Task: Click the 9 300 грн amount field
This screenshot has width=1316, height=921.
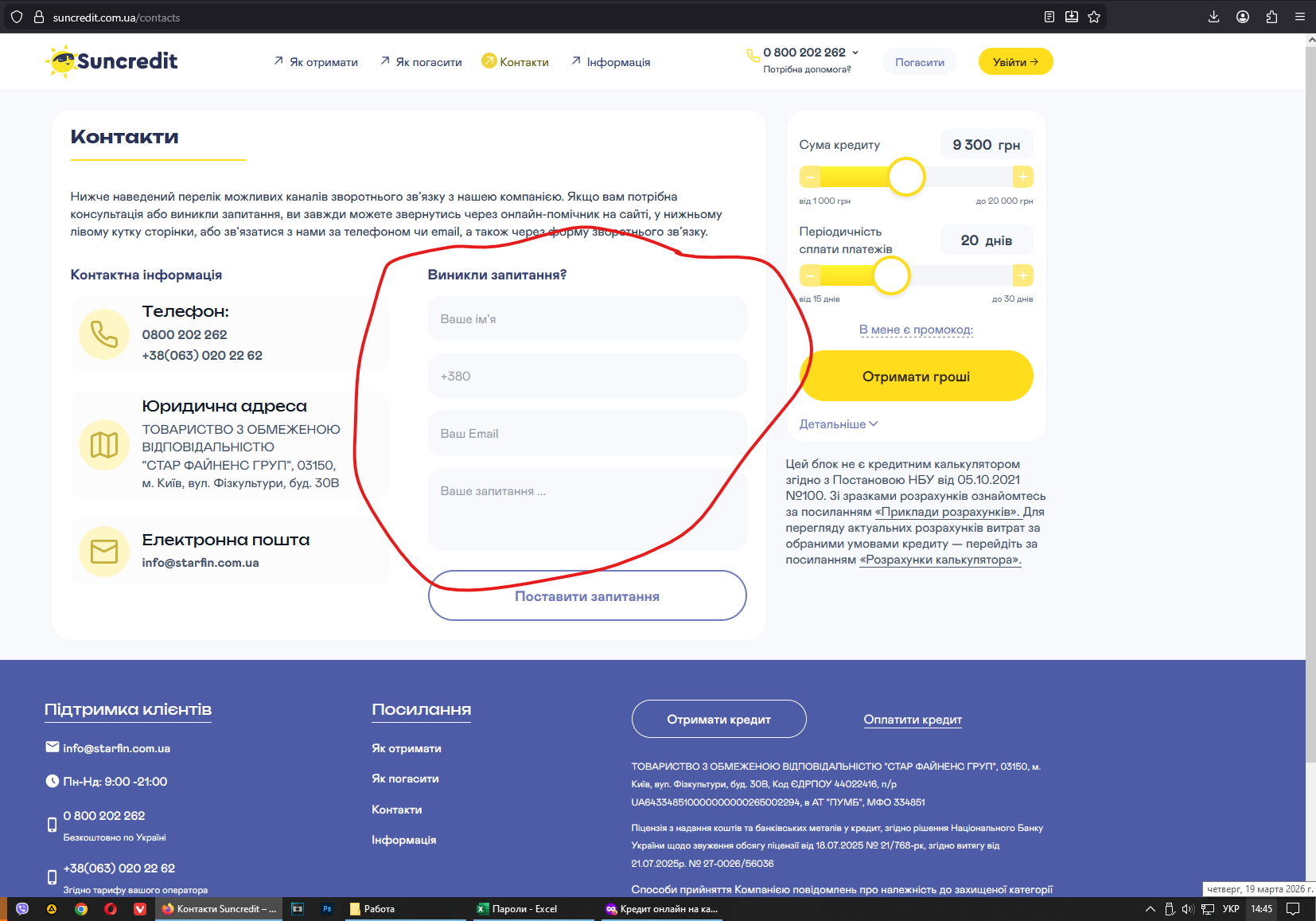Action: click(987, 145)
